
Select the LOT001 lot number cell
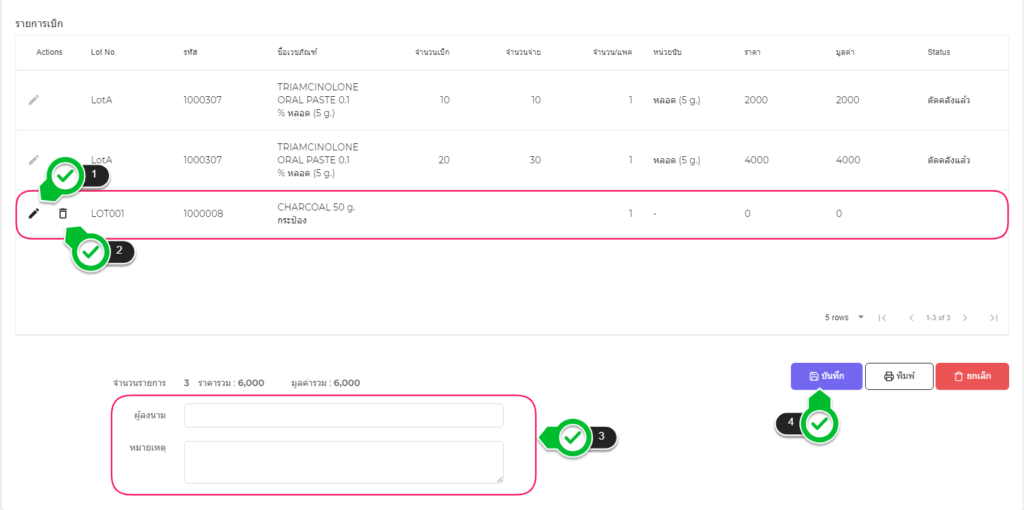click(x=107, y=213)
